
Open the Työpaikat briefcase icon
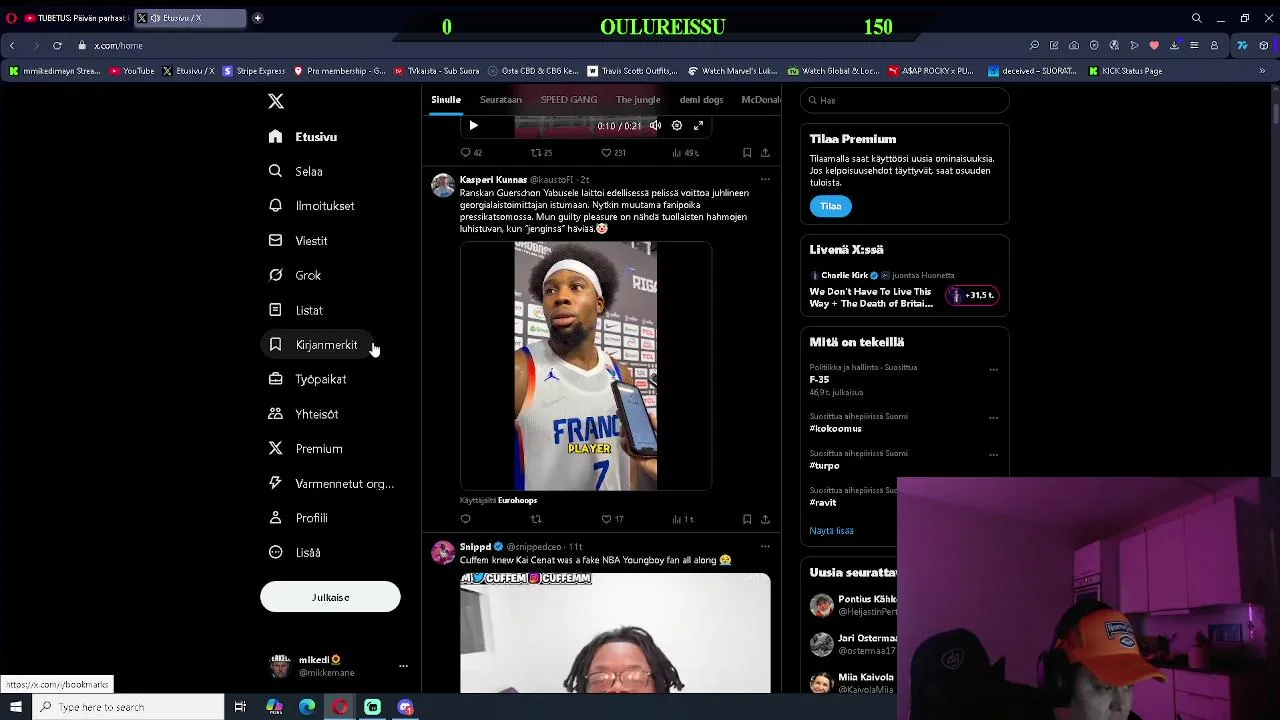pos(275,379)
